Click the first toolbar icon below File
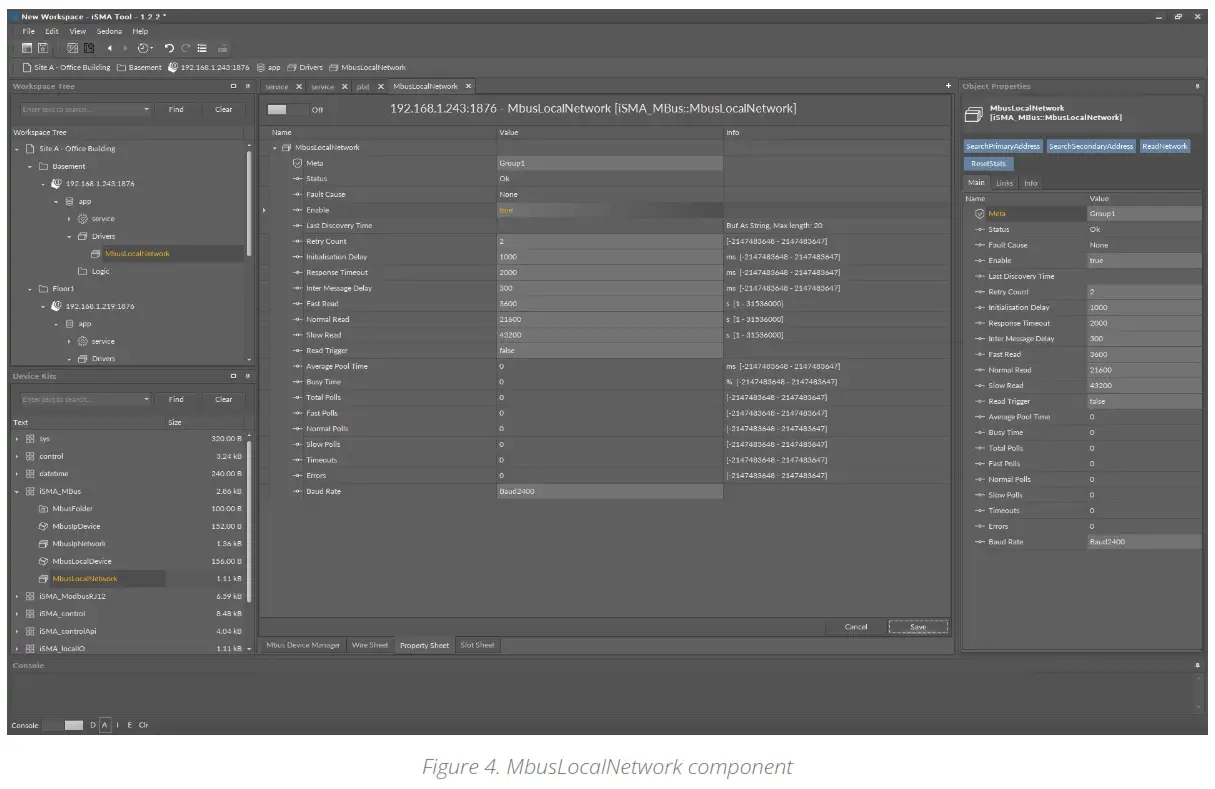The height and width of the screenshot is (789, 1215). 28,48
